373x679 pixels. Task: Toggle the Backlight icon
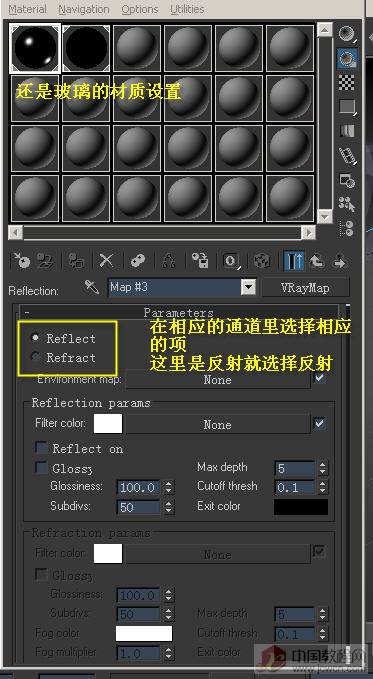(347, 58)
